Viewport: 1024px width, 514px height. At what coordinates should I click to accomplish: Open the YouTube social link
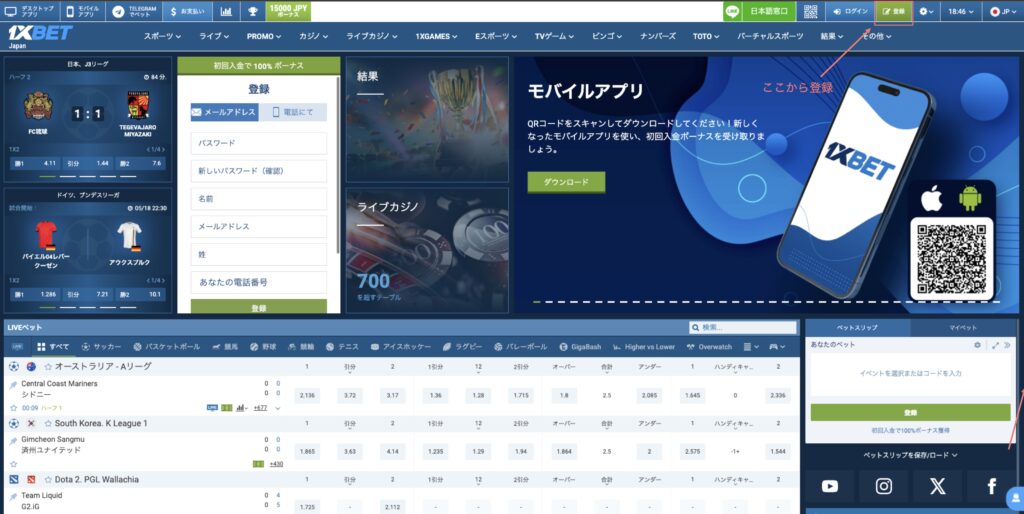(829, 486)
